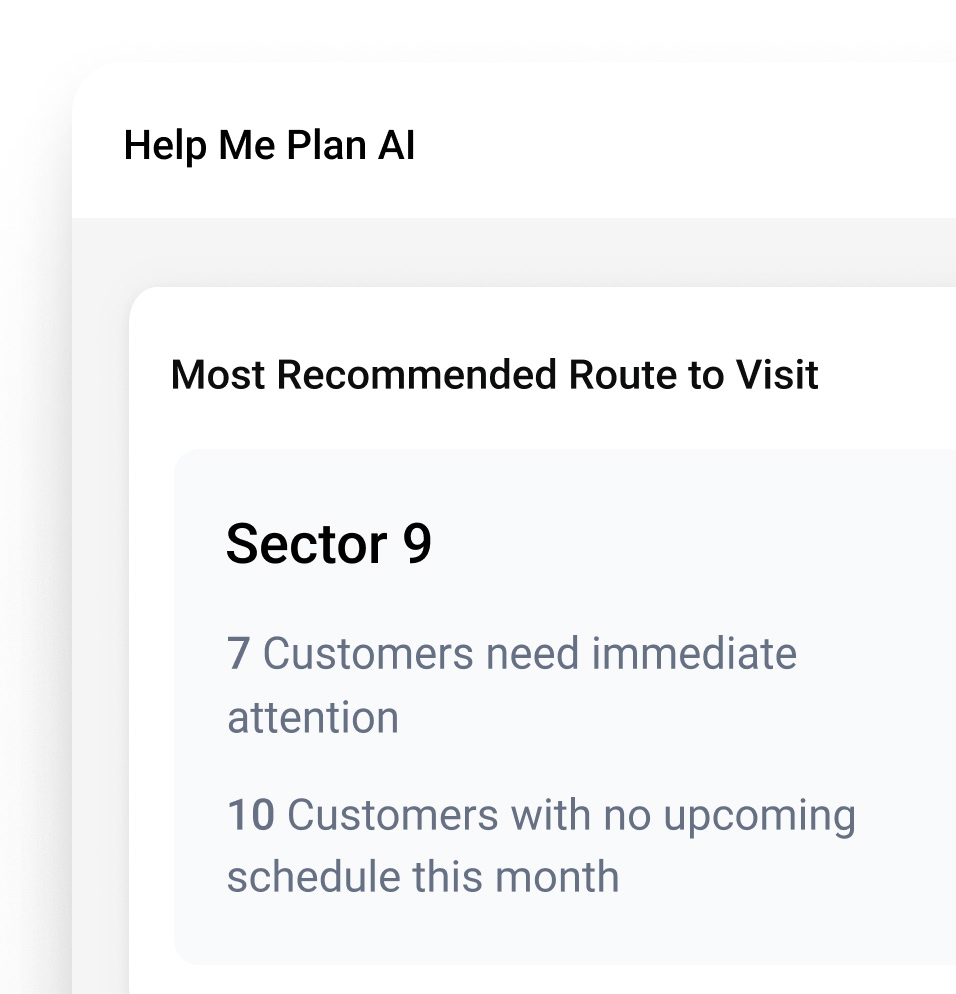Click the bold number 10 customer count
956x994 pixels.
251,815
